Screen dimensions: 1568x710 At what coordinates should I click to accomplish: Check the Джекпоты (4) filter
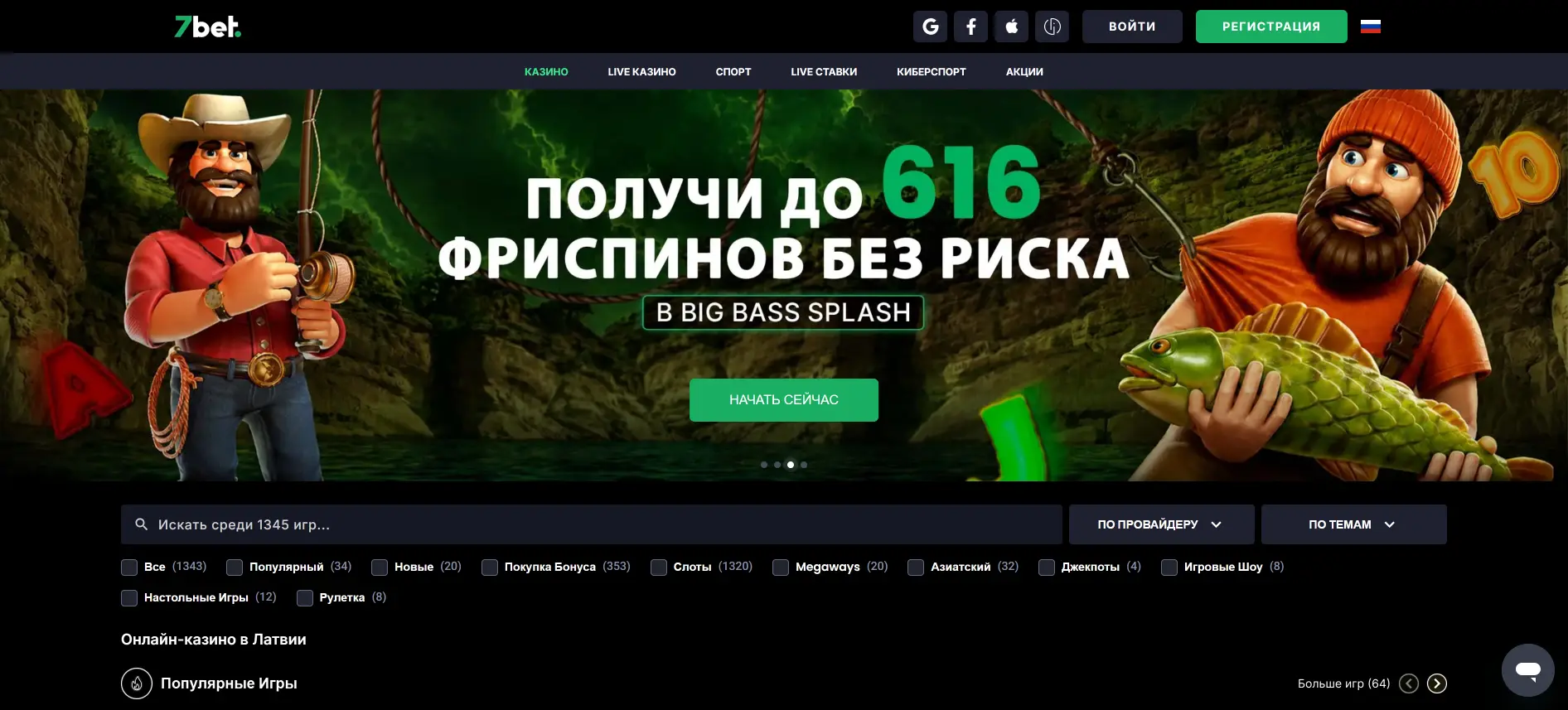pos(1047,568)
